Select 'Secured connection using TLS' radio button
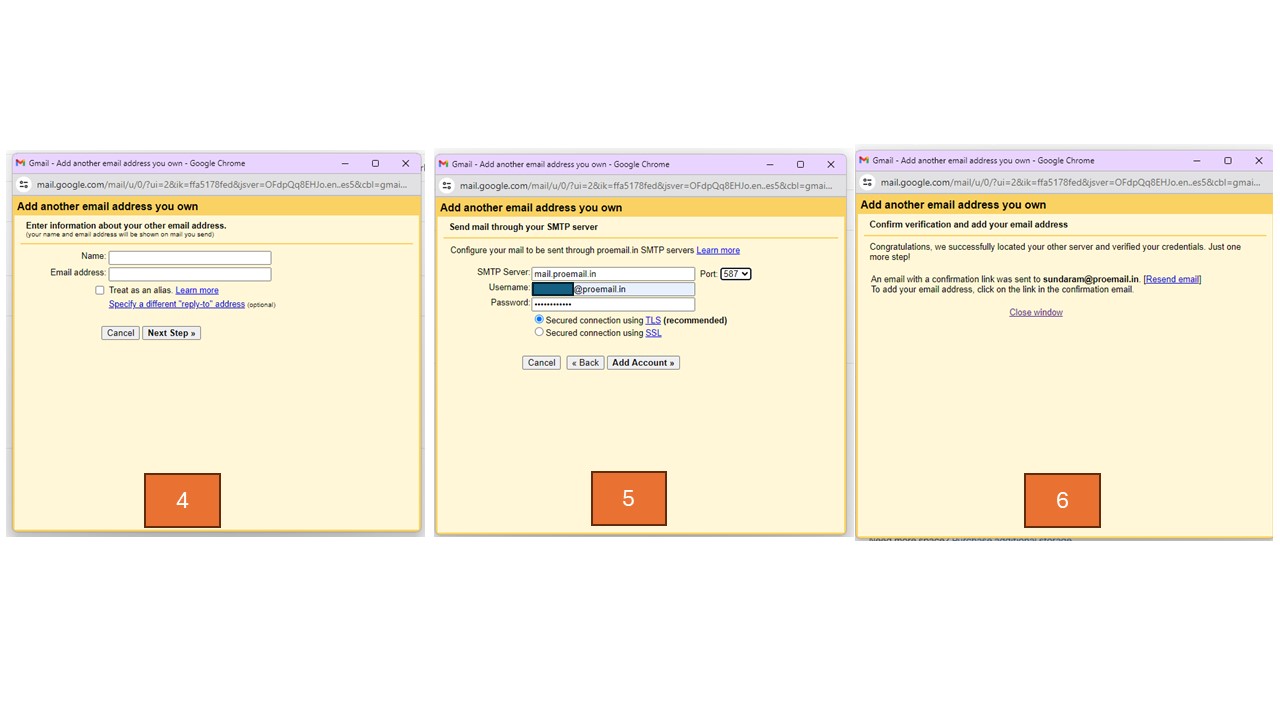Screen dimensions: 1280x720 coord(539,320)
